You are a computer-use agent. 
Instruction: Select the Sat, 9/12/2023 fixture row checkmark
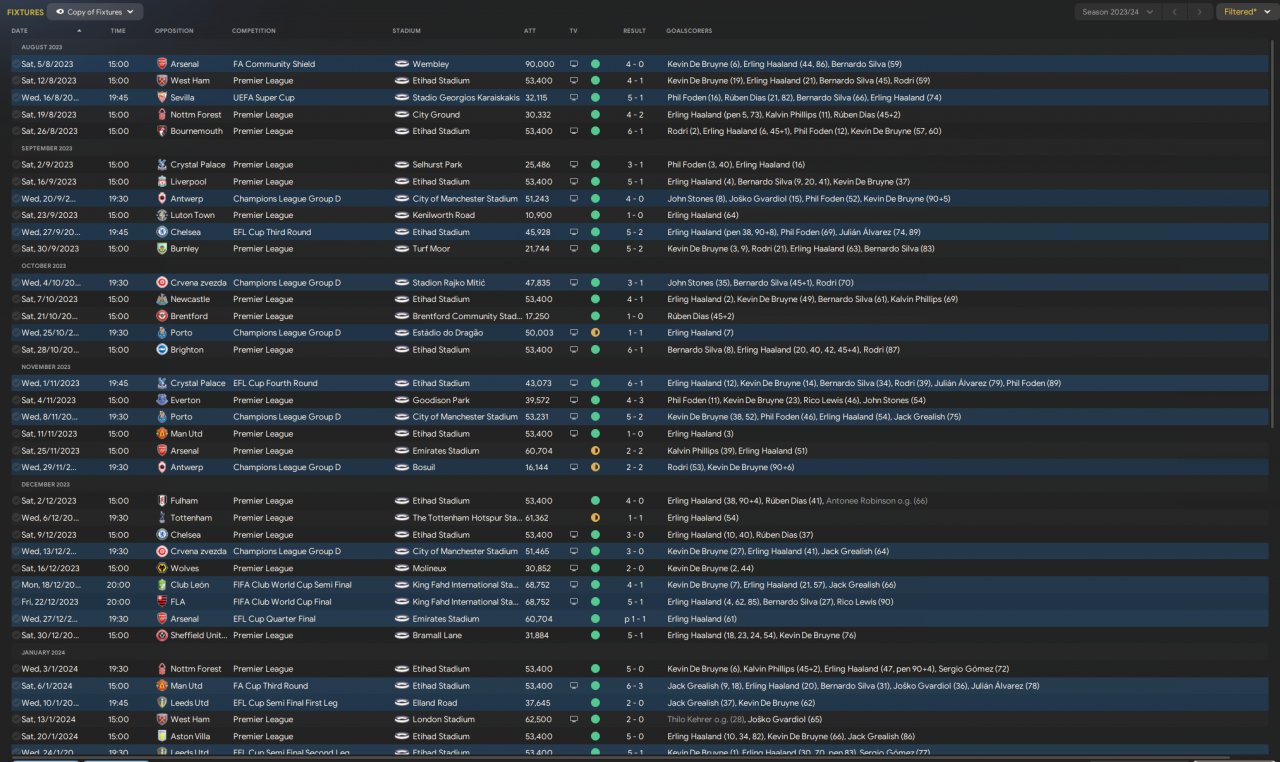click(16, 535)
